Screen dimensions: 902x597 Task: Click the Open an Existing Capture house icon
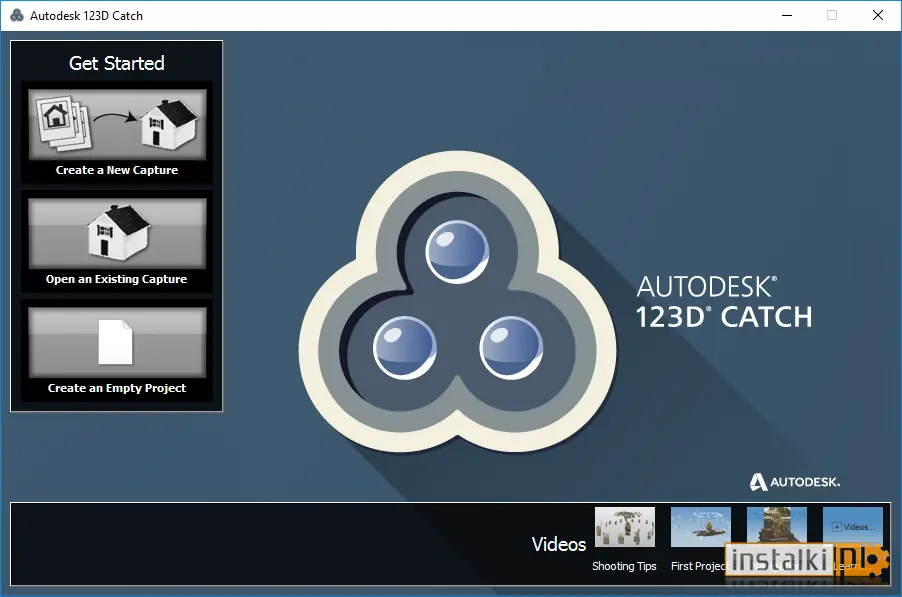(x=117, y=231)
